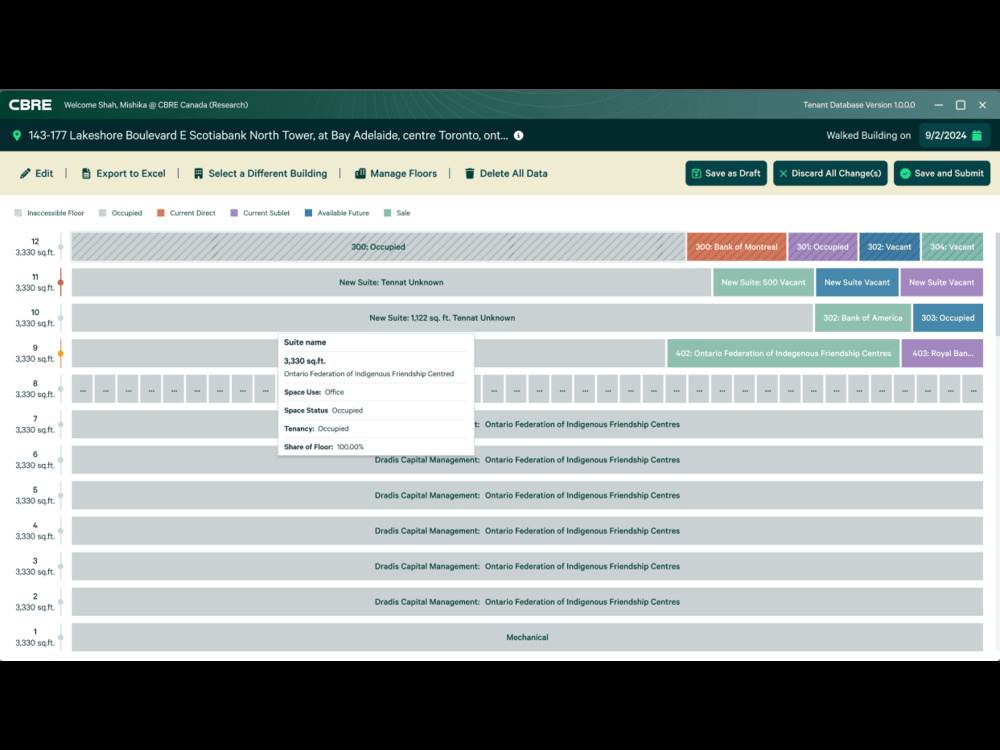Open Manage Floors
1000x750 pixels.
[396, 173]
